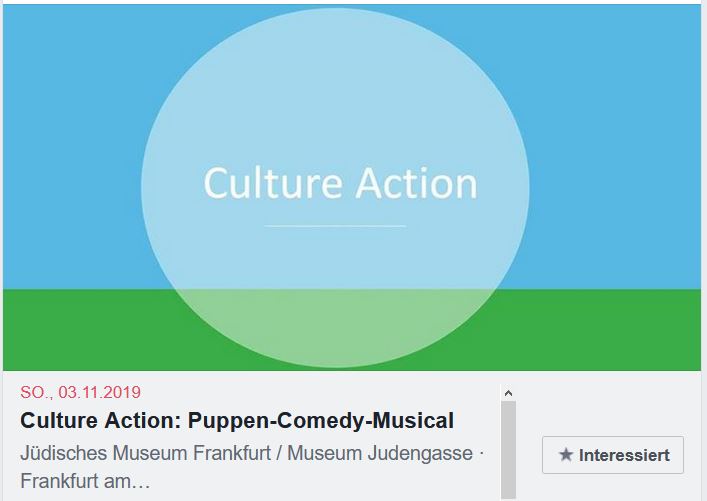Open the Jüdisches Museum Frankfurt location link

pyautogui.click(x=151, y=453)
